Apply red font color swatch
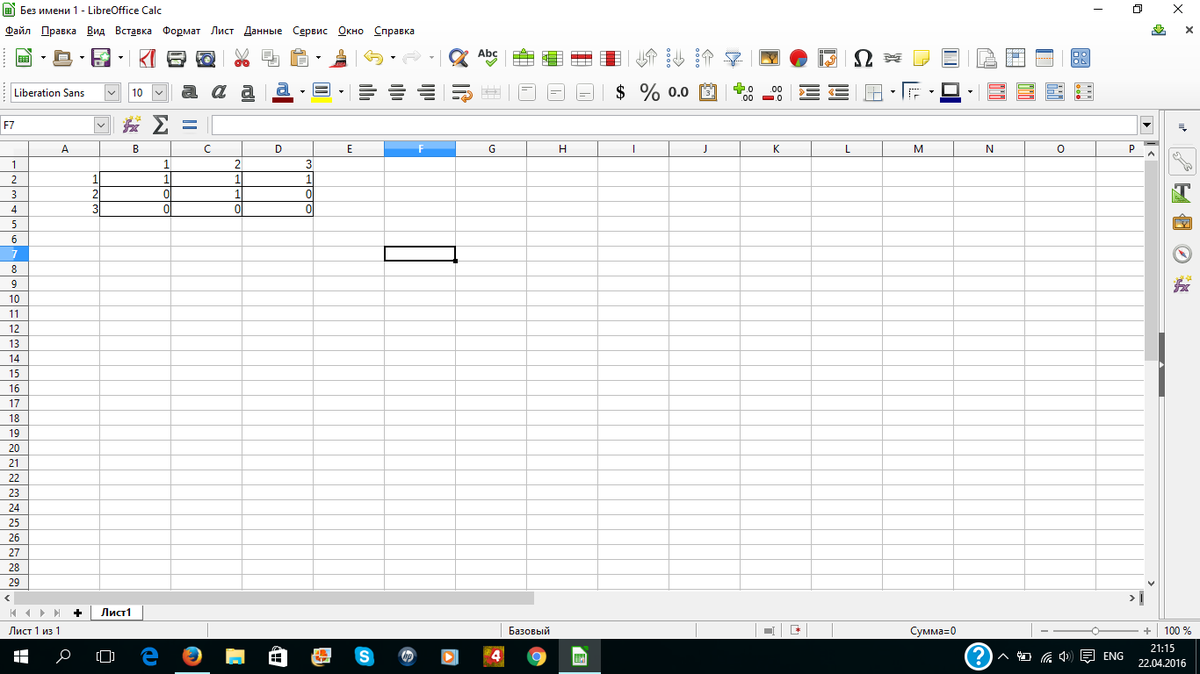The image size is (1200, 674). (x=282, y=93)
